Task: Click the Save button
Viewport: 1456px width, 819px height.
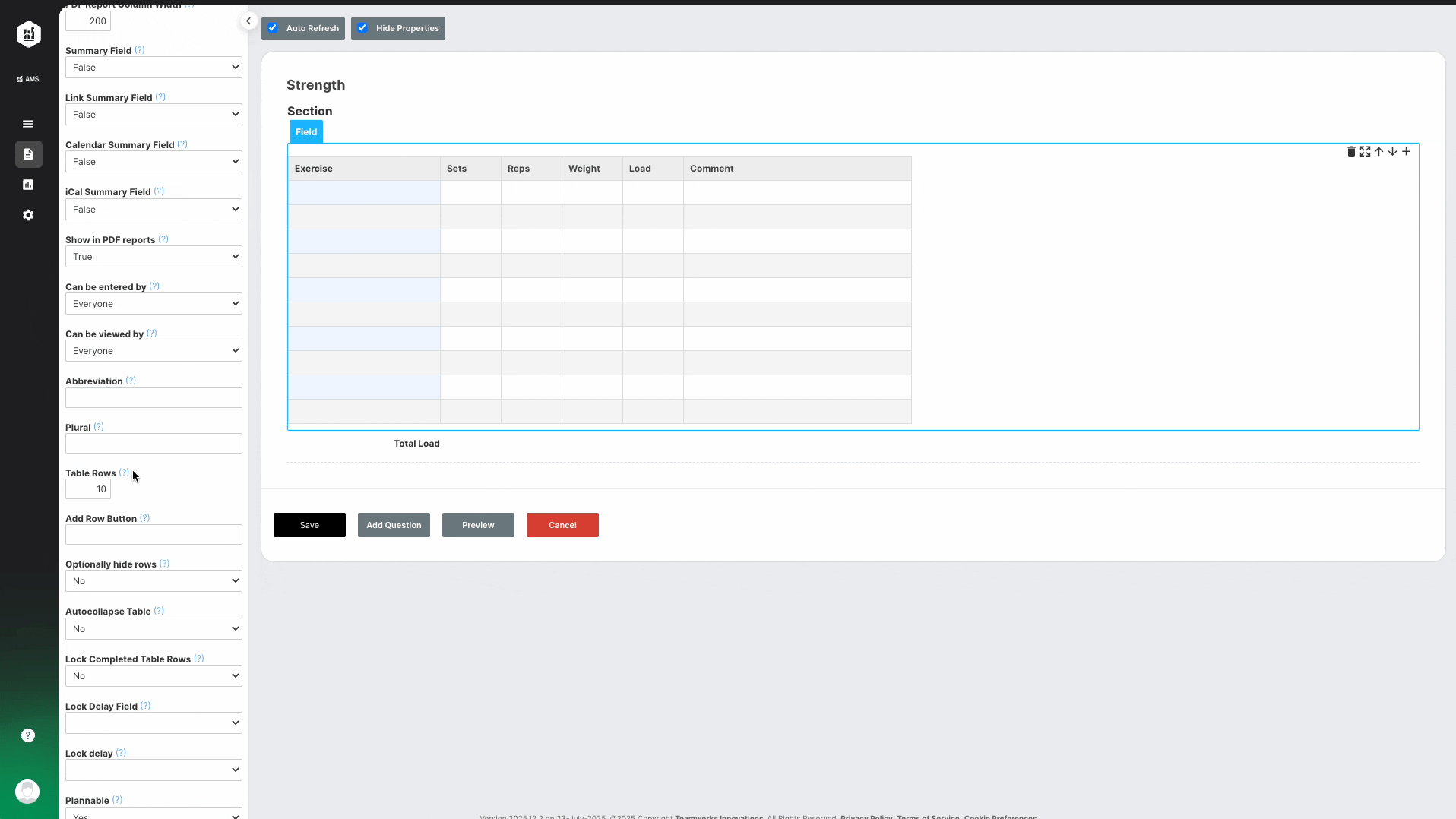Action: point(309,525)
